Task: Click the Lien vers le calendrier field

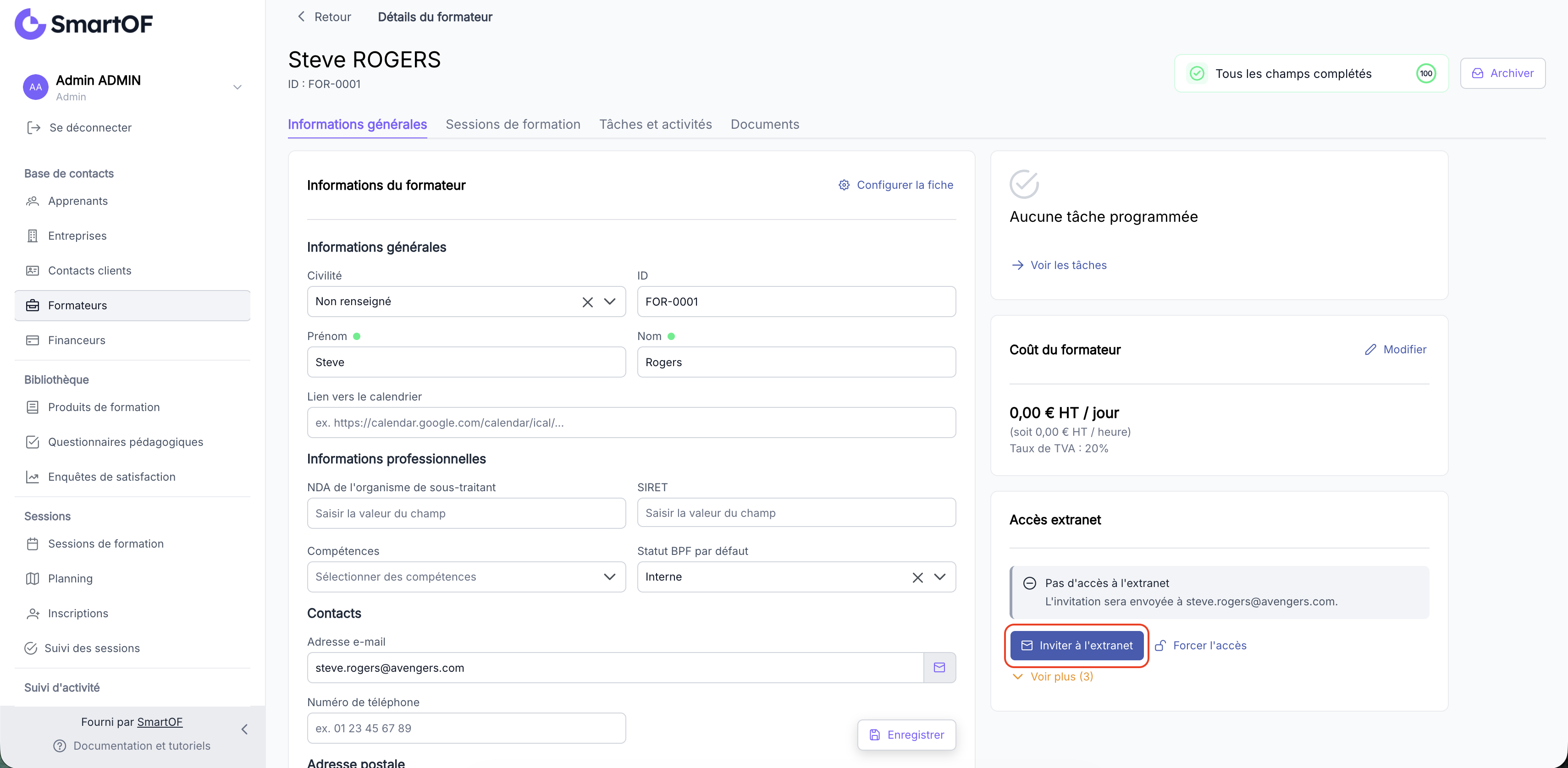Action: click(631, 422)
